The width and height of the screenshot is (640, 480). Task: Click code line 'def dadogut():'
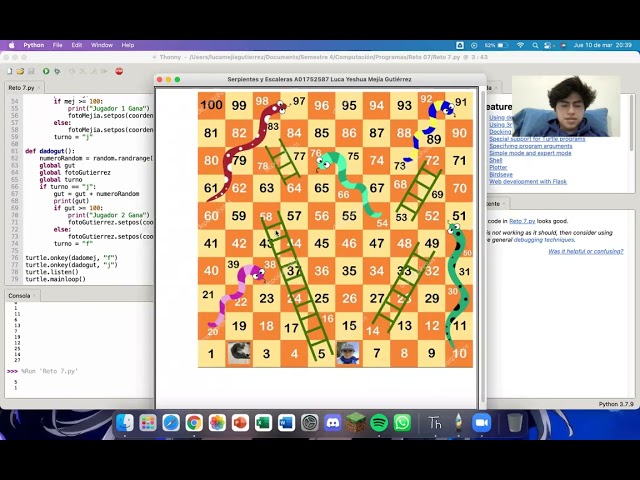click(x=50, y=151)
